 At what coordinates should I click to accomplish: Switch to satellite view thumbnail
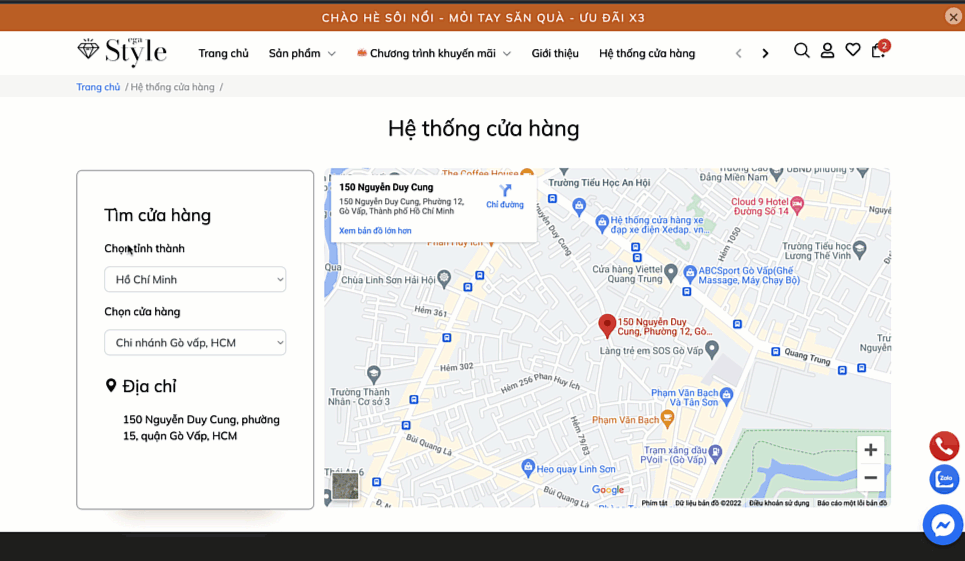(345, 487)
